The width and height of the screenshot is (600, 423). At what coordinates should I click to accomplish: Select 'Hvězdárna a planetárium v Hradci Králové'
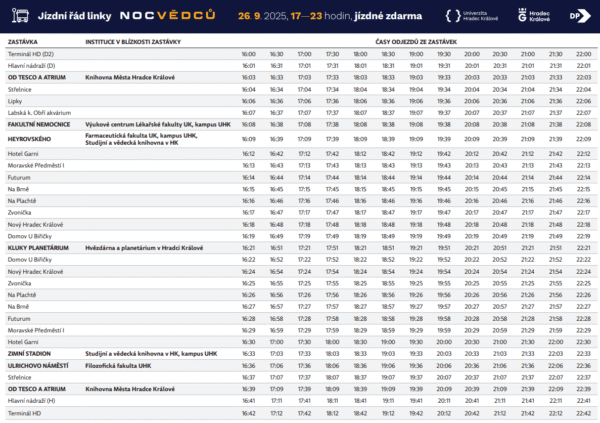(x=144, y=248)
